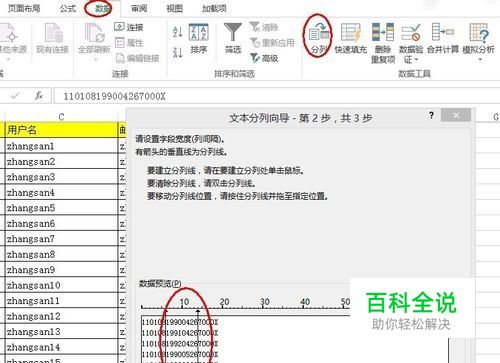Screen dimensions: 500x363
Task: Select cell zhangsan14
Action: click(61, 347)
